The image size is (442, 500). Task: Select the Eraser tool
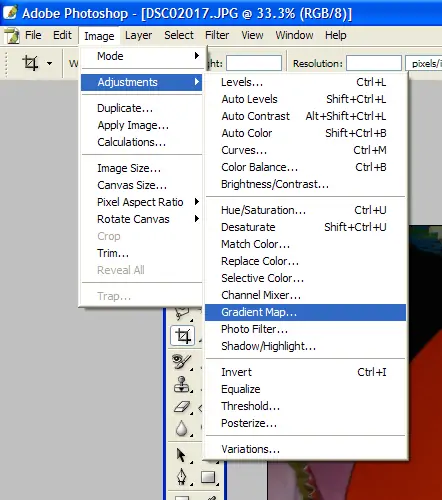pyautogui.click(x=182, y=407)
